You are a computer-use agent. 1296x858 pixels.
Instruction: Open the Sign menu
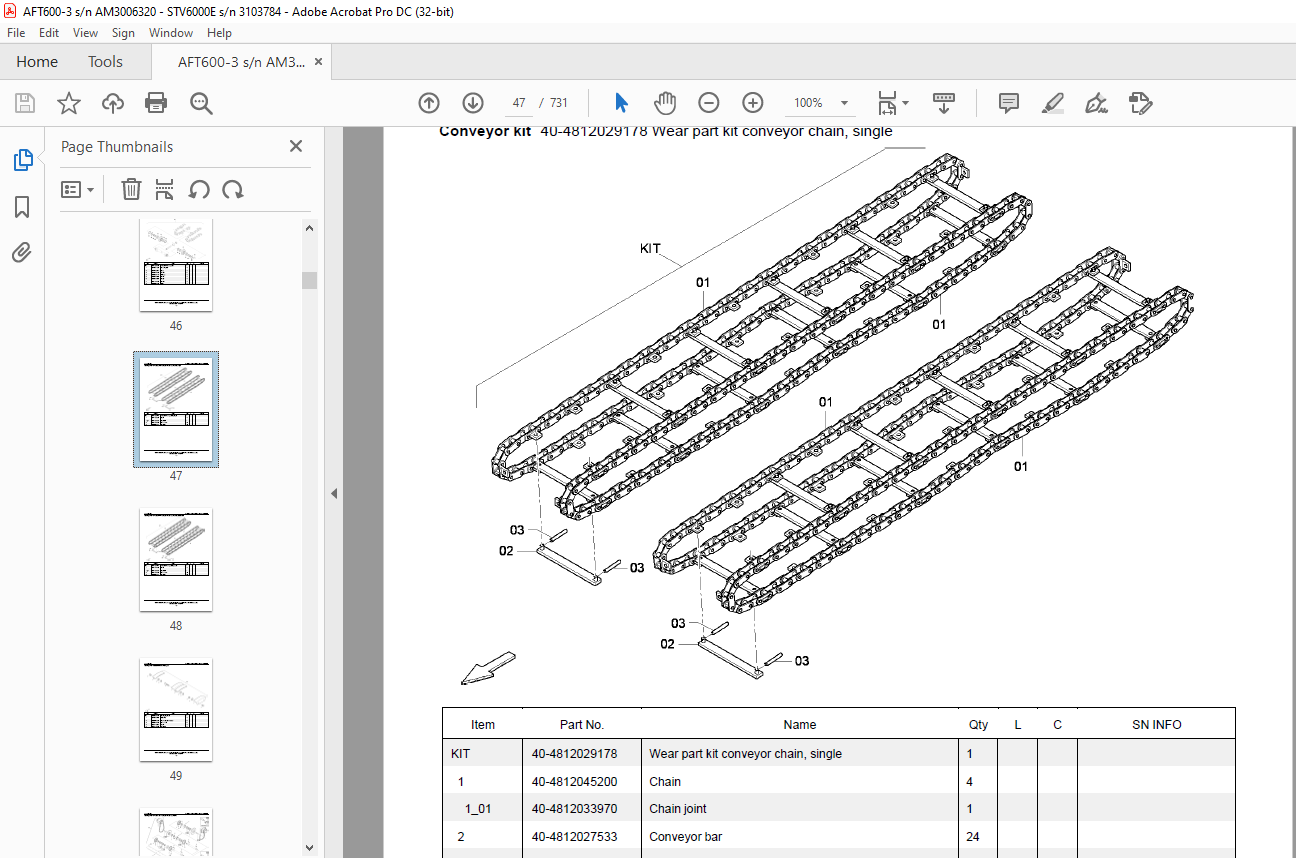[123, 33]
